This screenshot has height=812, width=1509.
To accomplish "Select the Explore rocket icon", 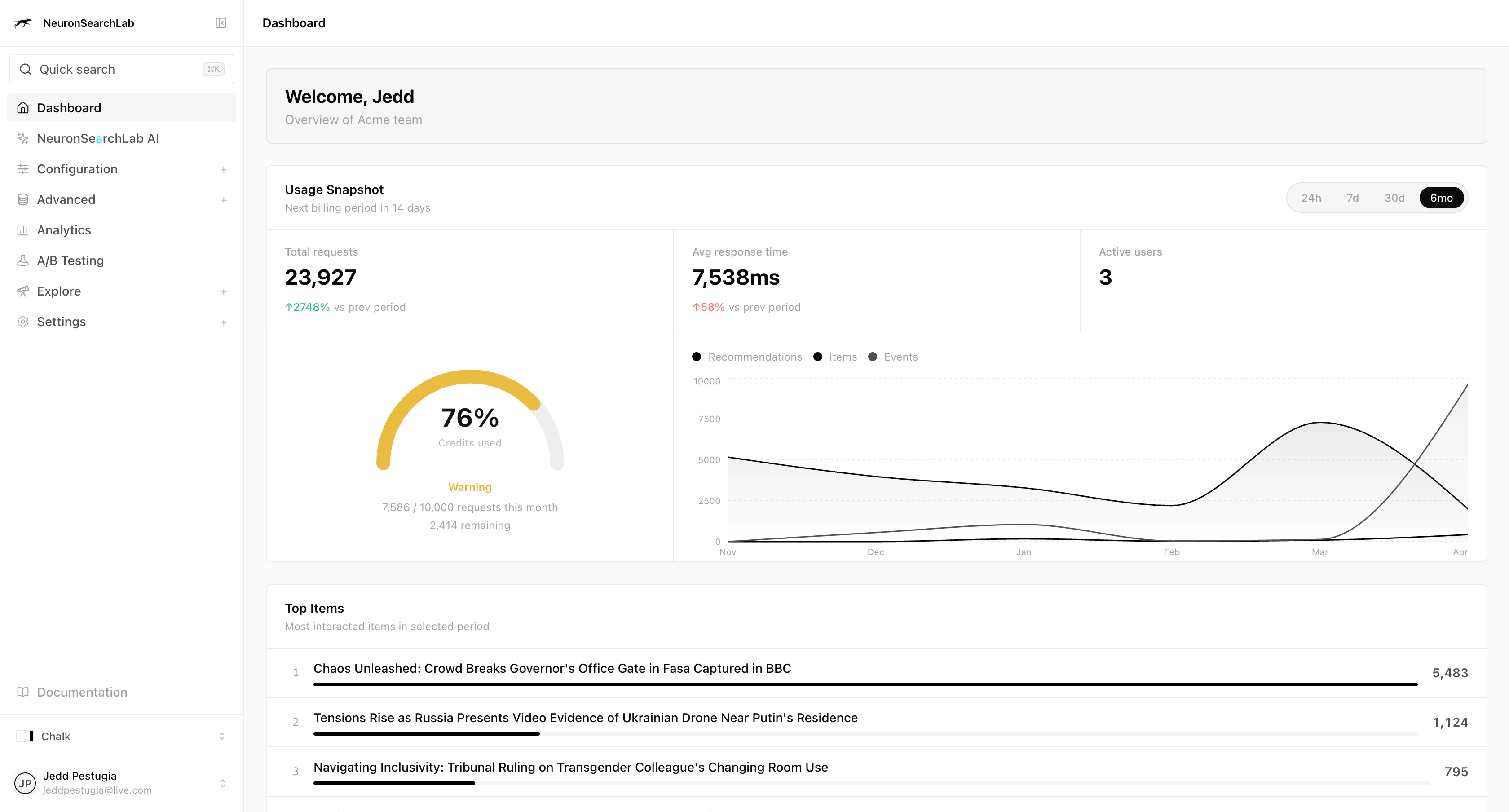I will [x=23, y=291].
